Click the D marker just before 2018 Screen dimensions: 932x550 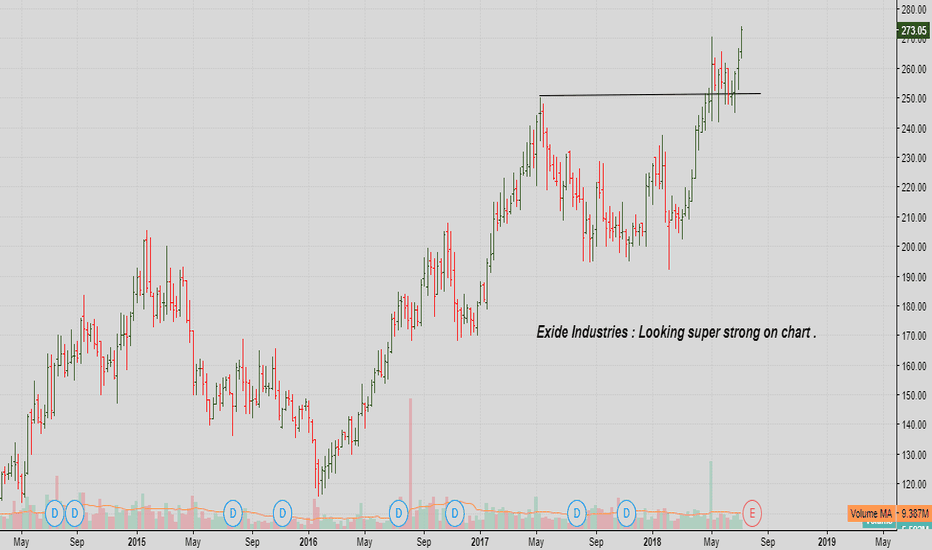(626, 513)
